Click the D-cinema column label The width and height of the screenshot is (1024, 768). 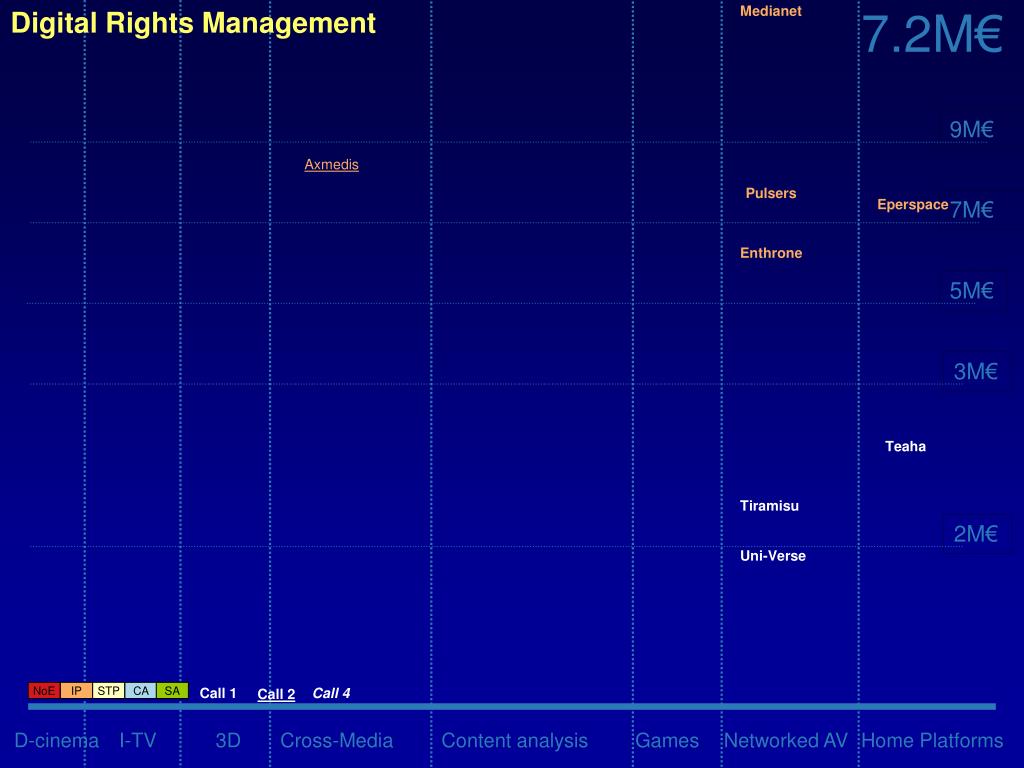coord(57,741)
